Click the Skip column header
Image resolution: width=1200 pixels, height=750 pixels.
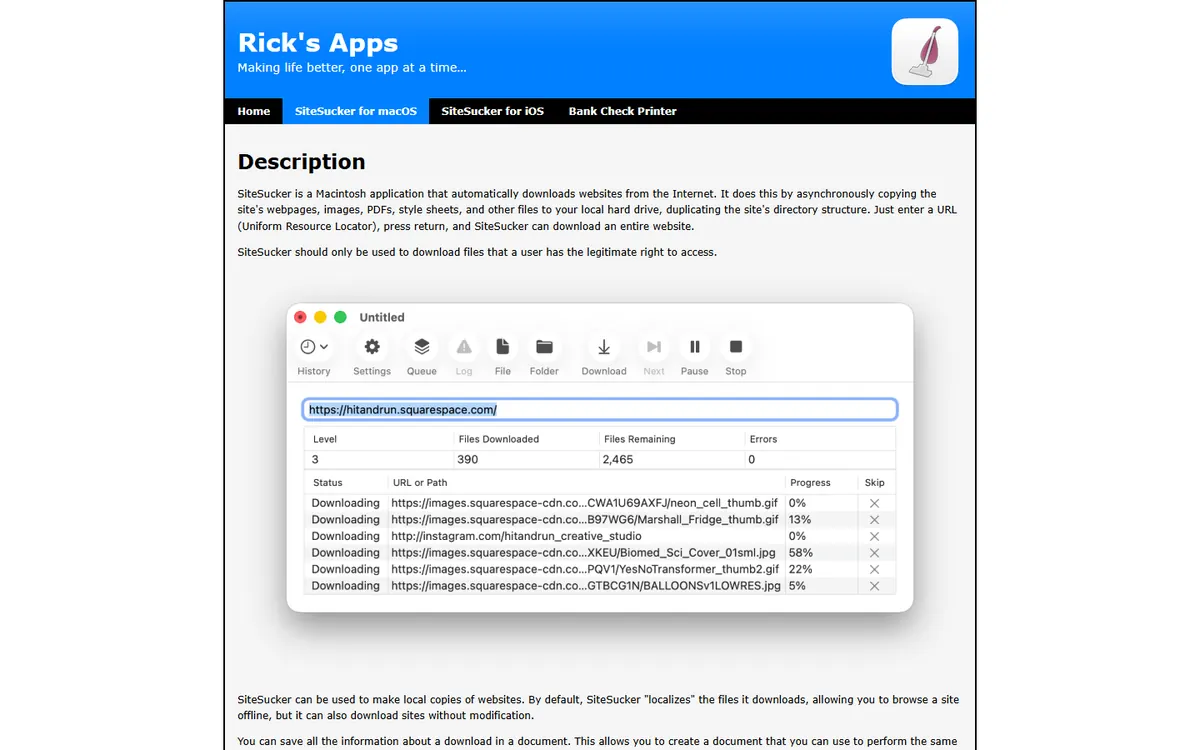[875, 482]
